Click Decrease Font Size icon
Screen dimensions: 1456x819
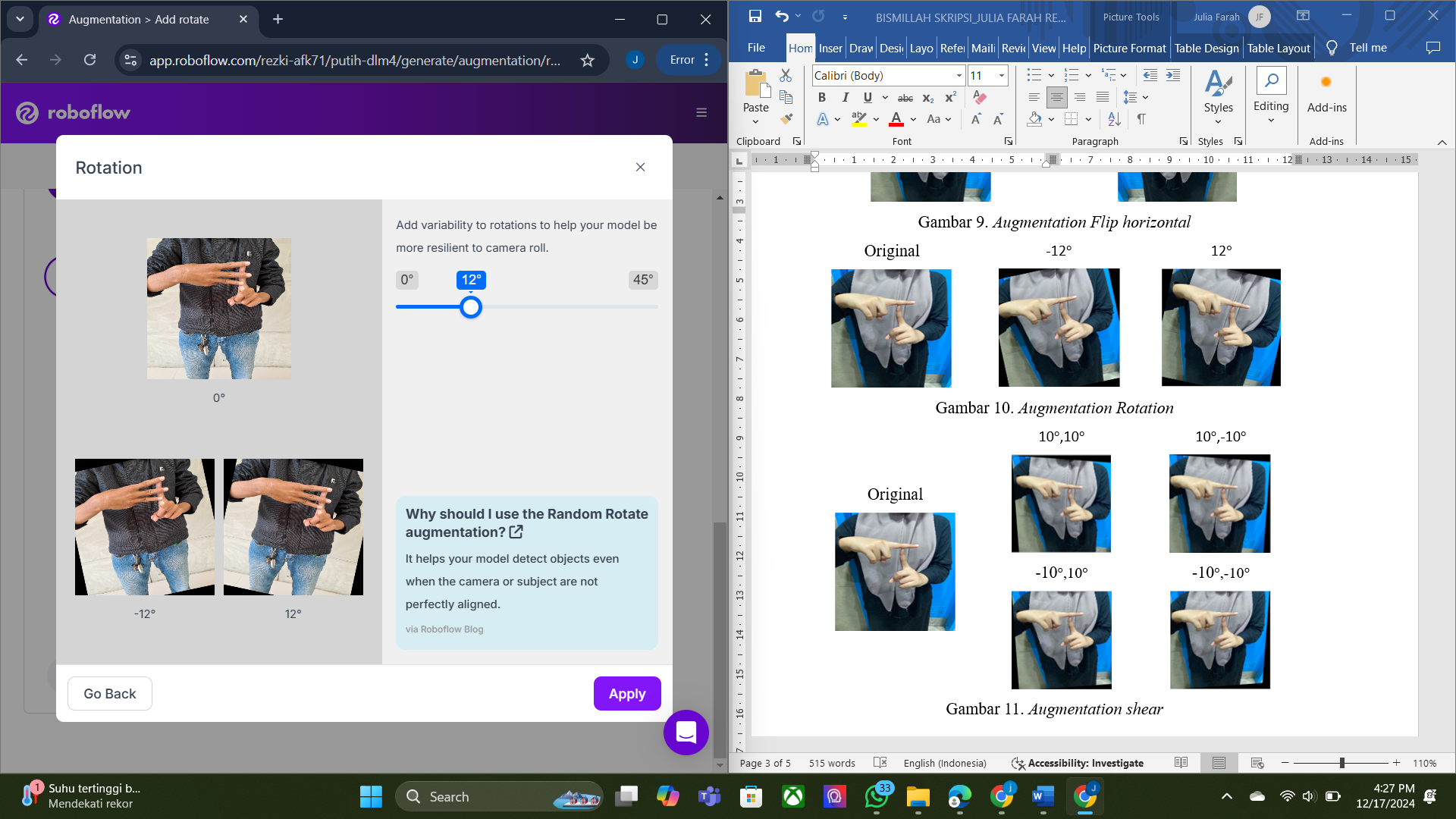tap(998, 119)
